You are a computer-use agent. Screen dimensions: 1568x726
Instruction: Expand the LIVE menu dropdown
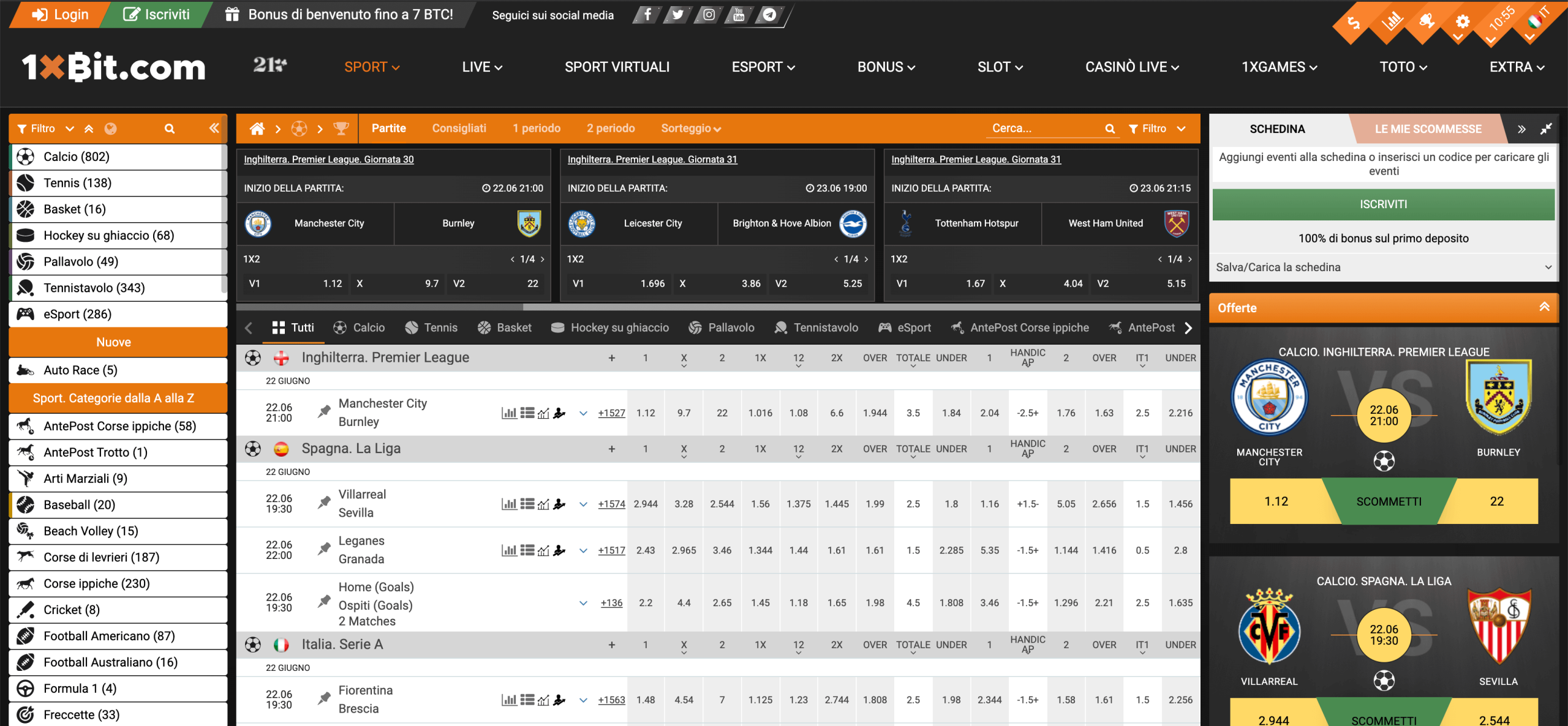pos(482,67)
